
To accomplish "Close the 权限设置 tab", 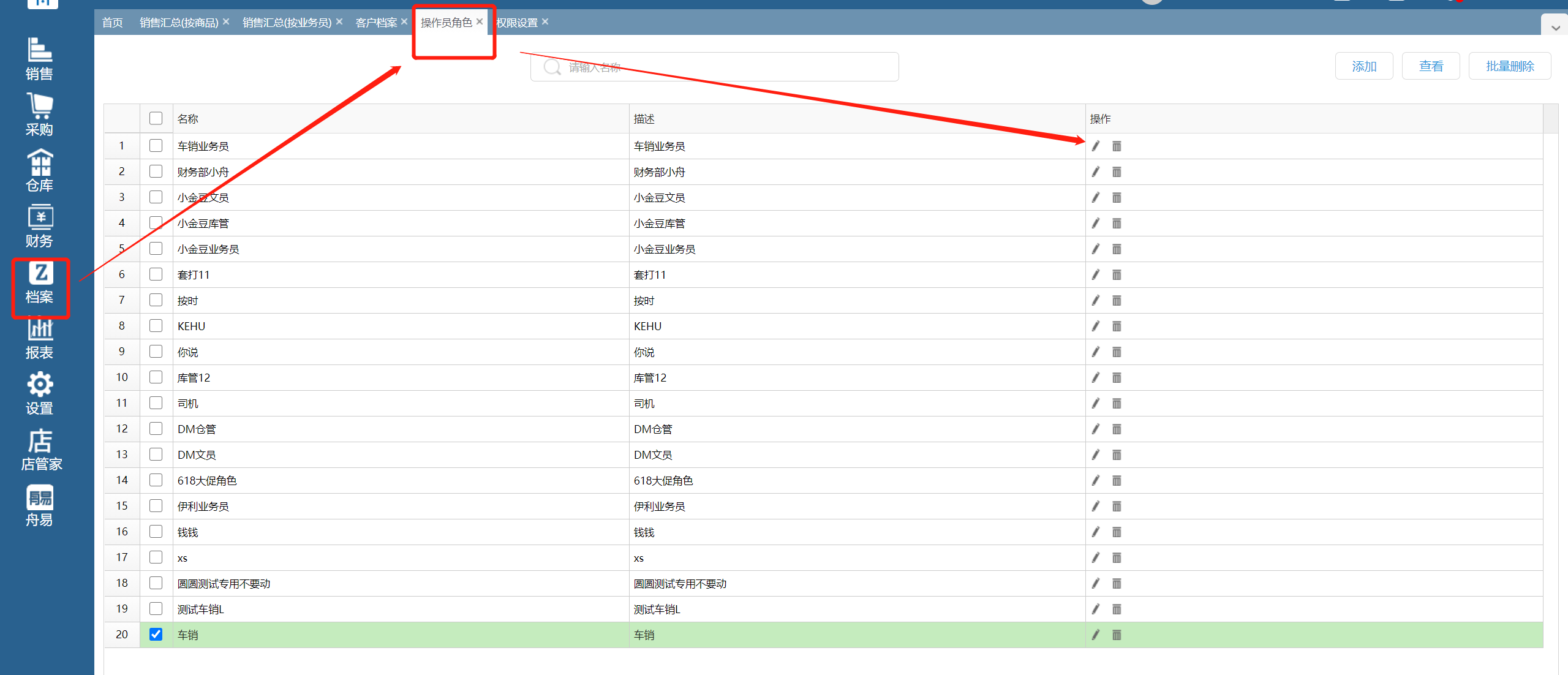I will 545,21.
